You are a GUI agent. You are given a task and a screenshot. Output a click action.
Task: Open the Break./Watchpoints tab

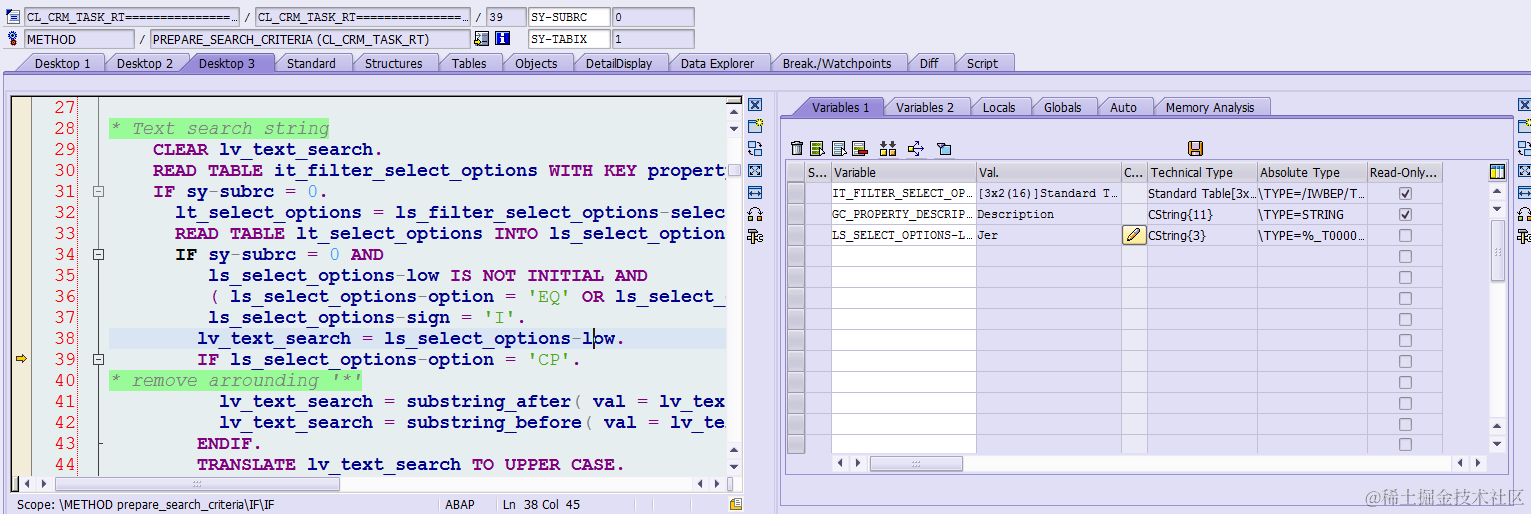[x=837, y=63]
